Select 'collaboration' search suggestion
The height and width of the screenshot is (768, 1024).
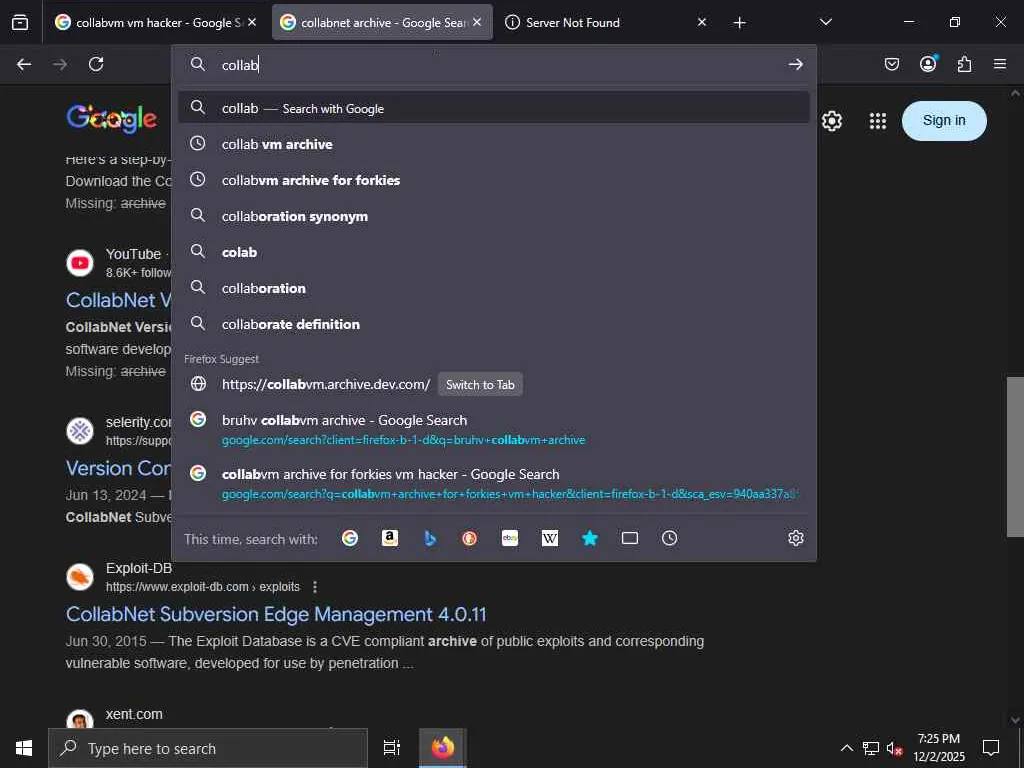(494, 287)
